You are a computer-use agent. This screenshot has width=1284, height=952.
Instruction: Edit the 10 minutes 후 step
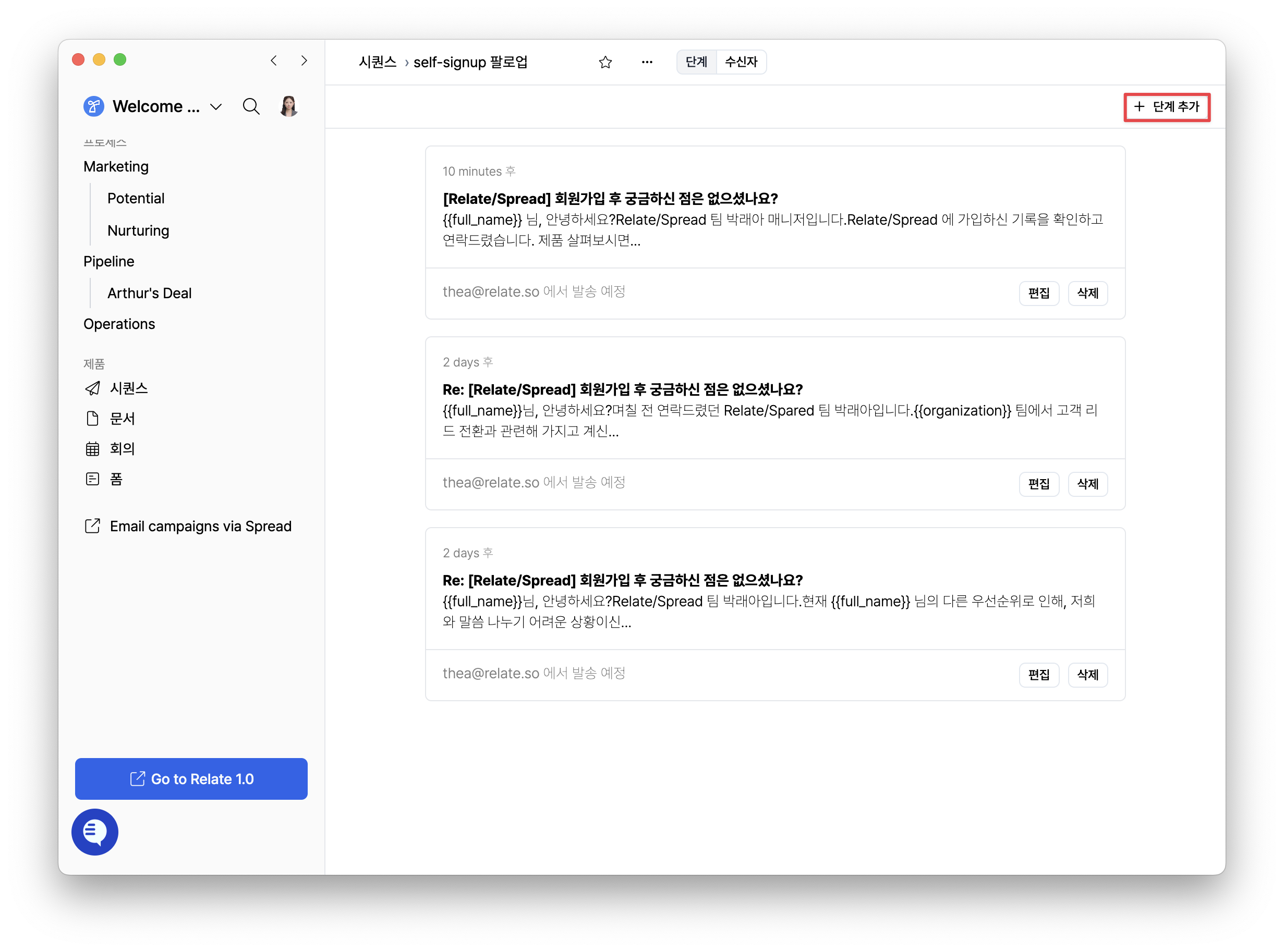pyautogui.click(x=1039, y=294)
